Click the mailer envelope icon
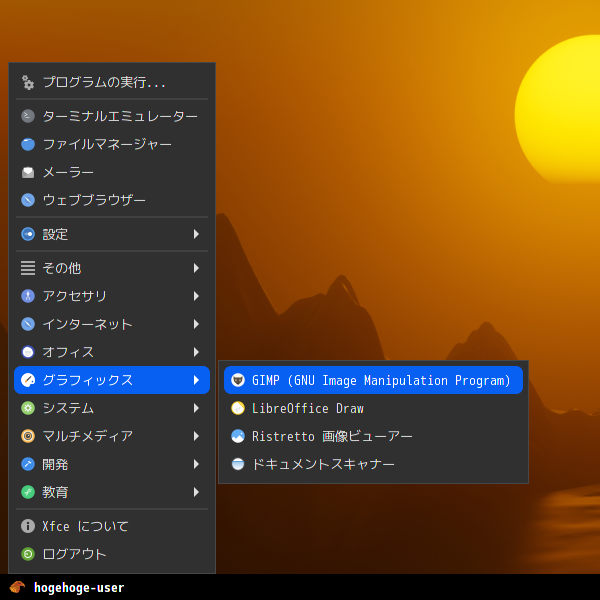Image resolution: width=600 pixels, height=600 pixels. (28, 173)
